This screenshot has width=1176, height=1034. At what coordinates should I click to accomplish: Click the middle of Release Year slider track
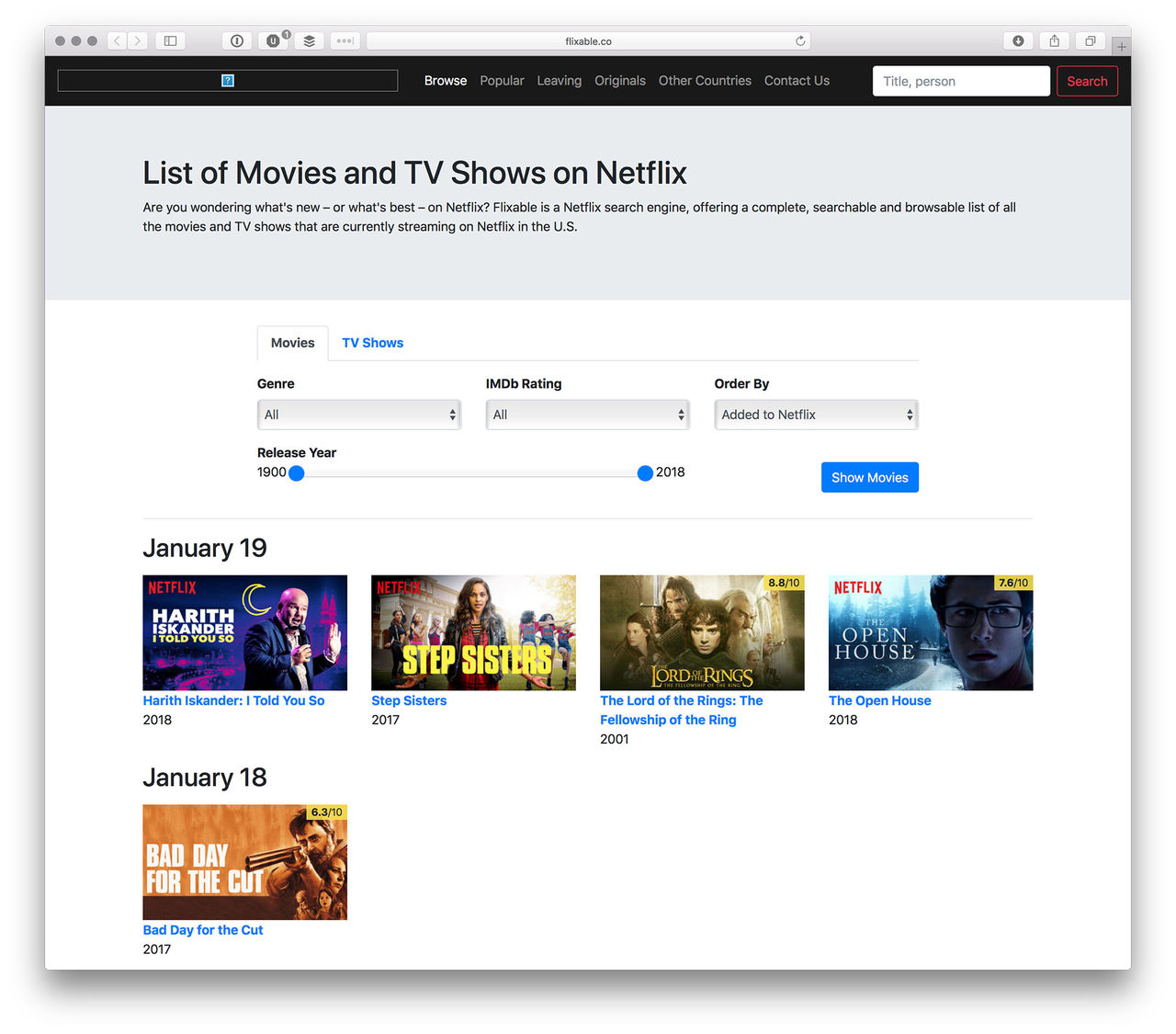470,473
